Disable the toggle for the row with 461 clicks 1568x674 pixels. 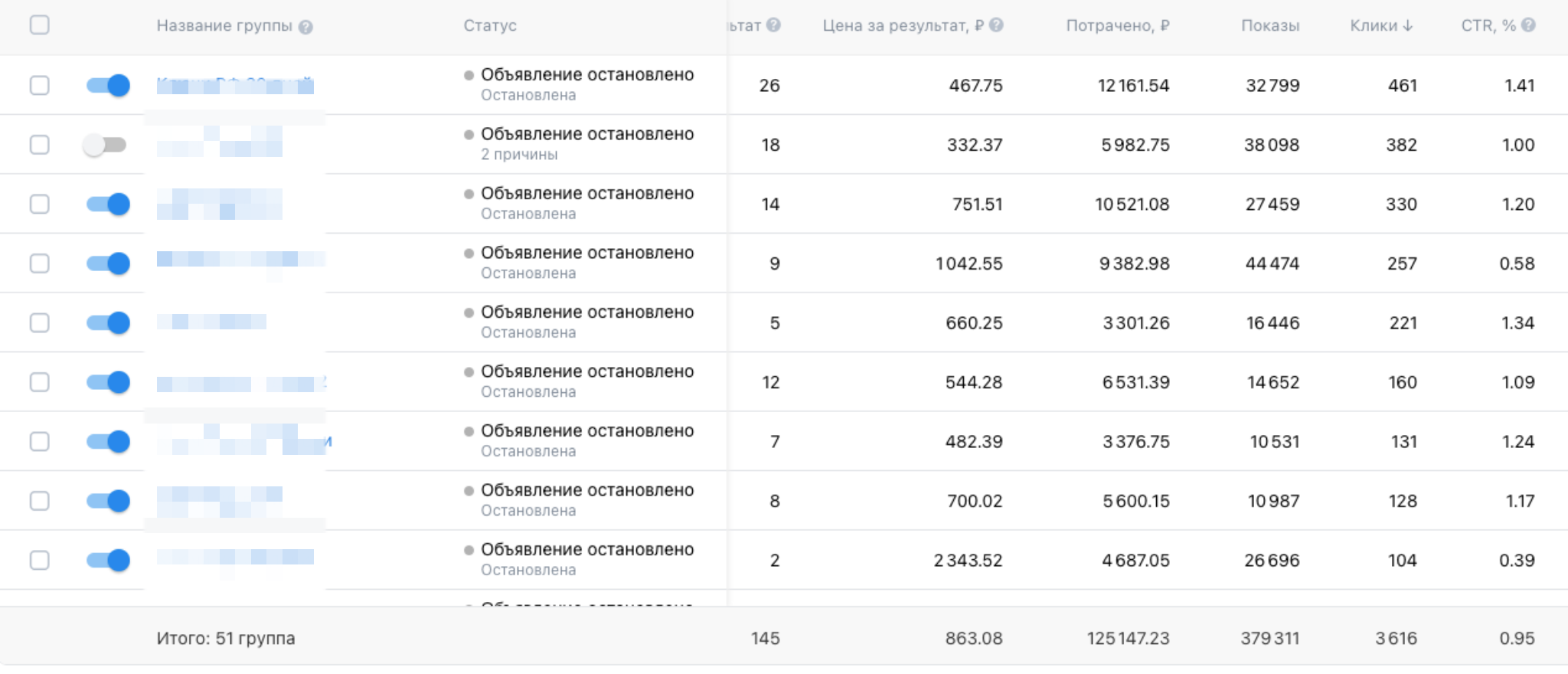[108, 85]
